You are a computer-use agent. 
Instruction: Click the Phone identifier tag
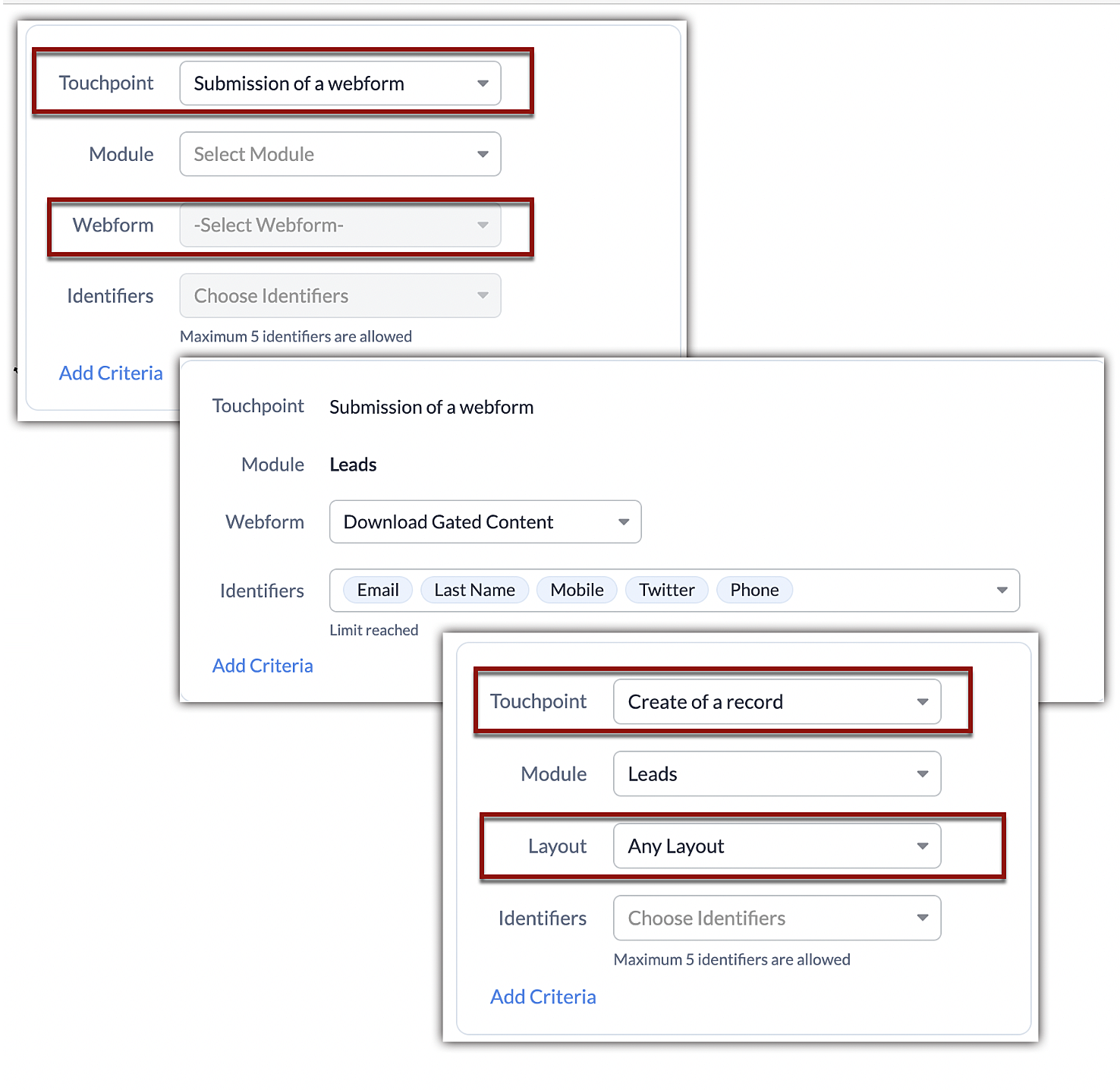point(754,591)
